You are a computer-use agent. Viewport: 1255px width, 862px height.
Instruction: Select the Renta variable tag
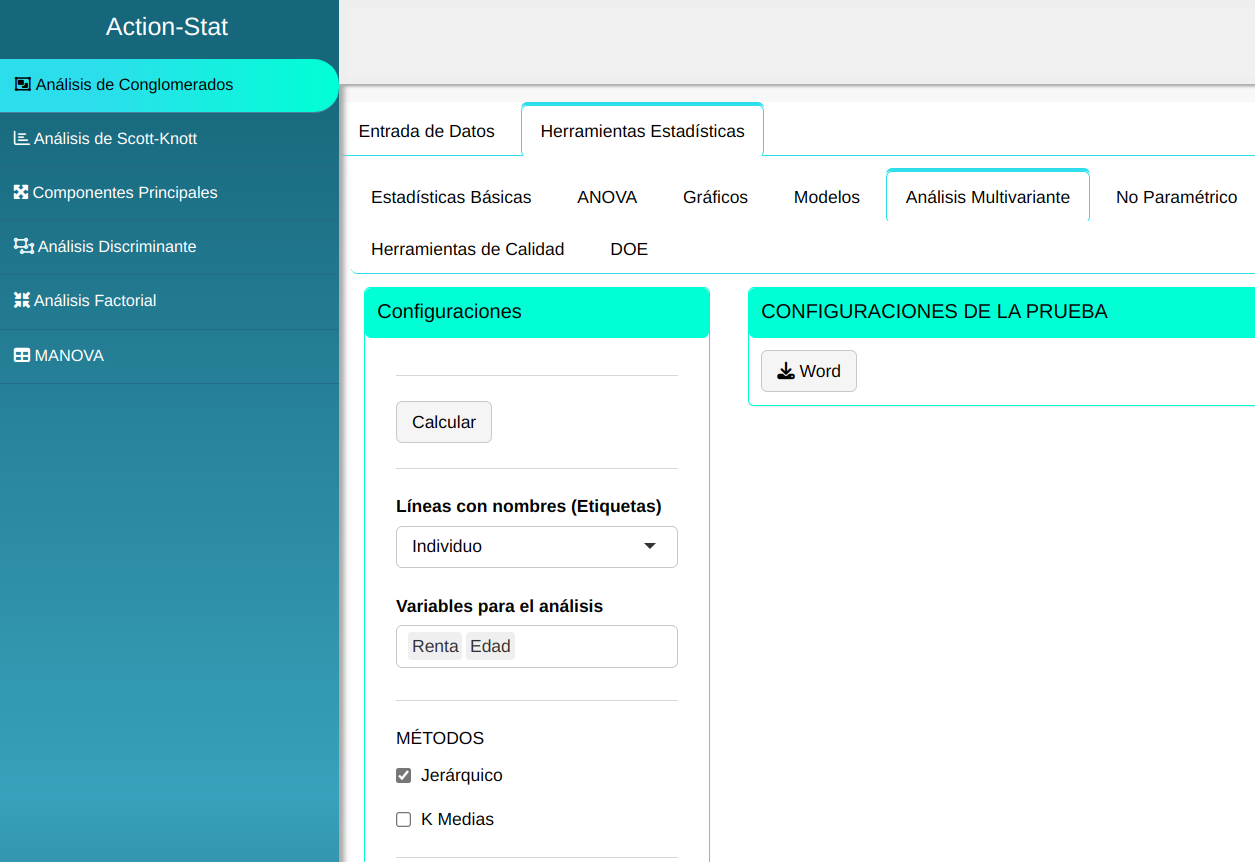[435, 647]
